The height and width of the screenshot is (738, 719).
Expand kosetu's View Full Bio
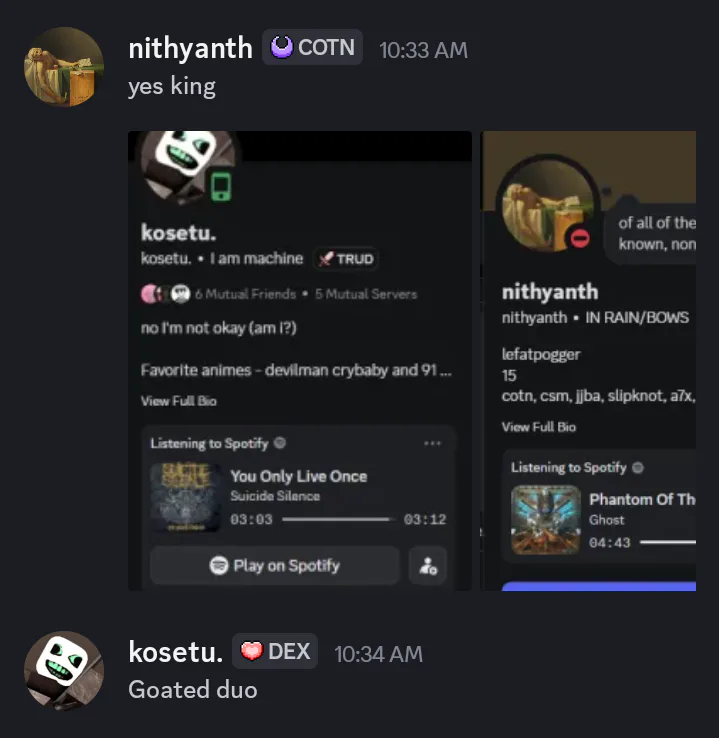(x=179, y=401)
